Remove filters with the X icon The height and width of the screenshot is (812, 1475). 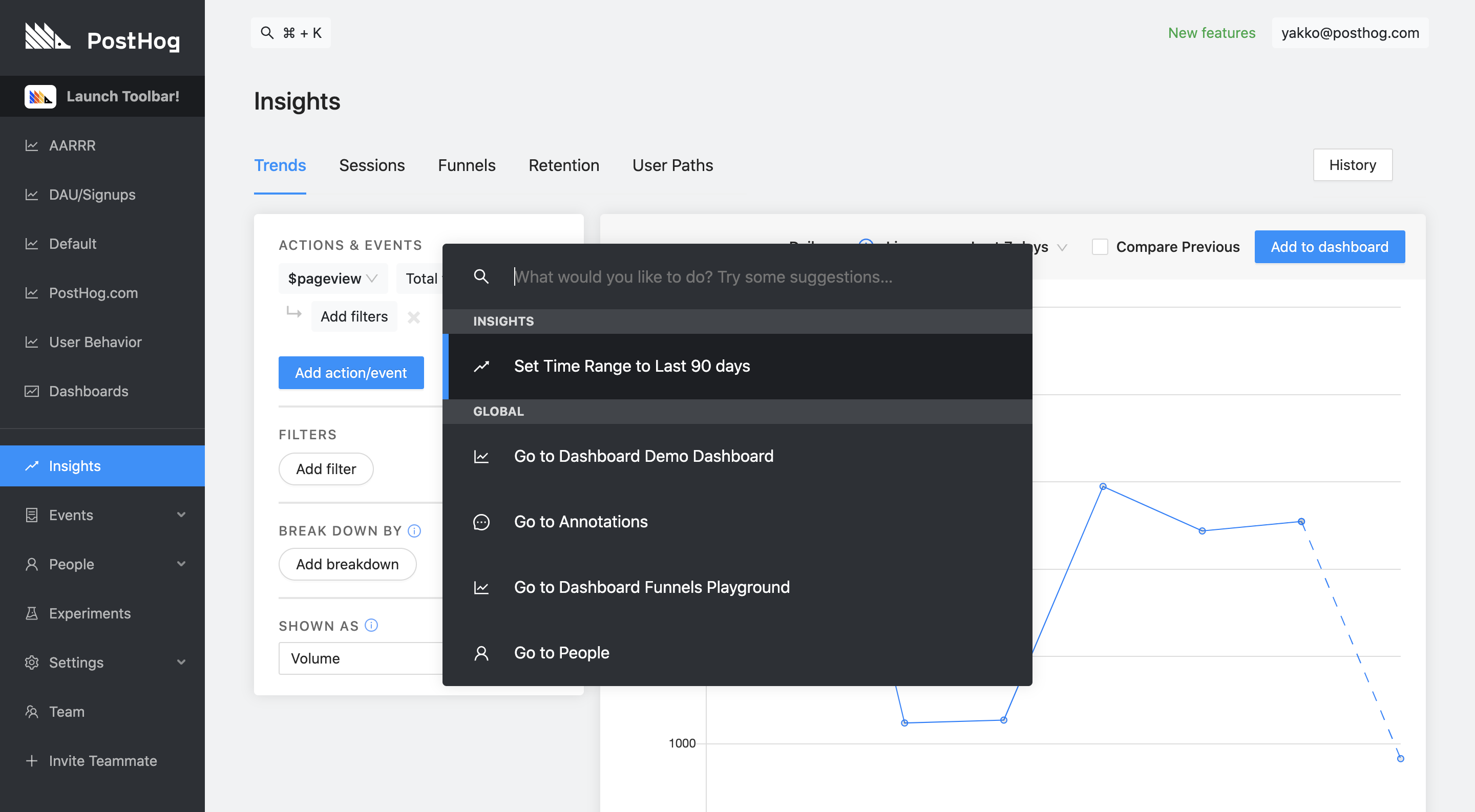[413, 317]
